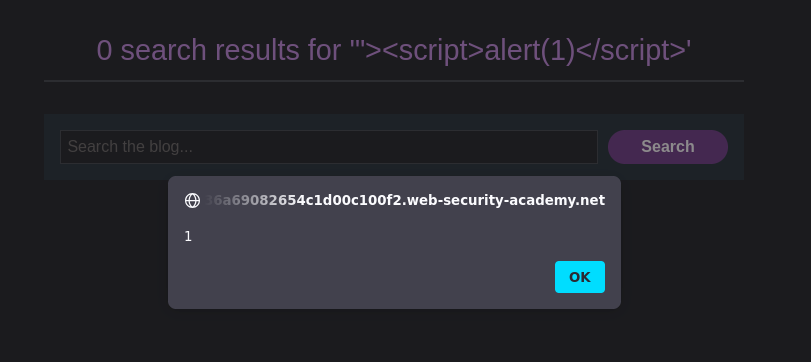
Task: Click the 'alert(1)' portion of the heading
Action: [530, 51]
